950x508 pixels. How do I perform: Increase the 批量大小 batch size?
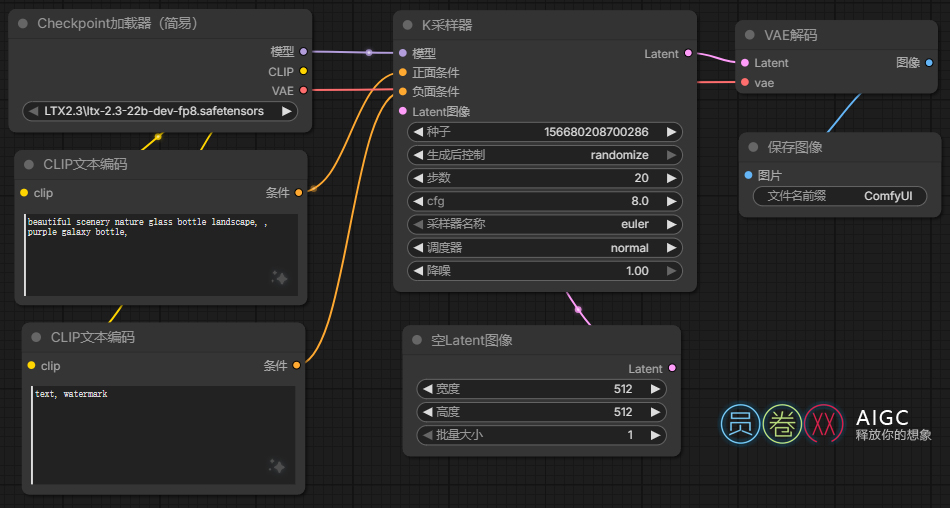pos(656,435)
